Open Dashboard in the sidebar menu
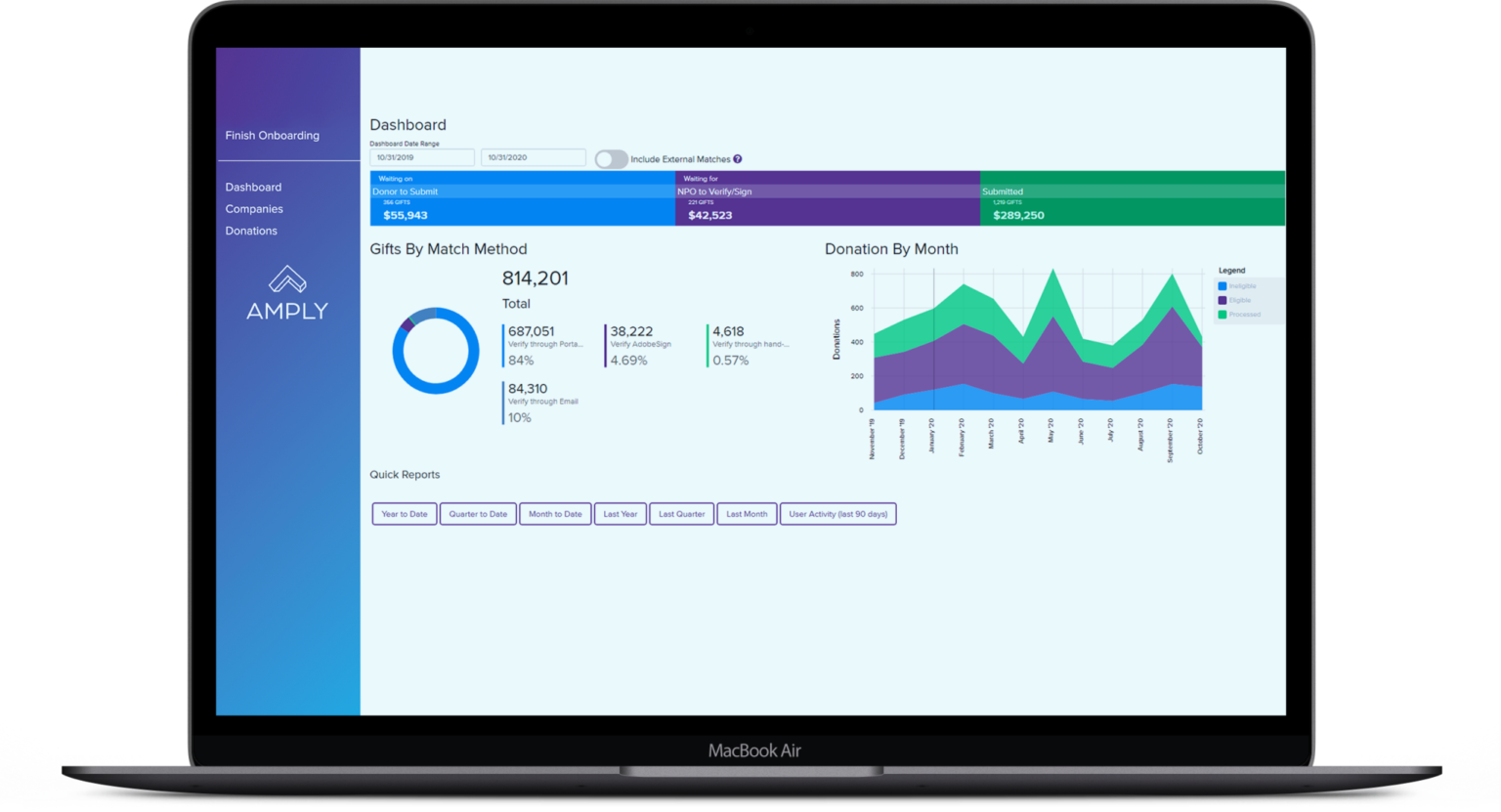The width and height of the screenshot is (1501, 812). (253, 188)
